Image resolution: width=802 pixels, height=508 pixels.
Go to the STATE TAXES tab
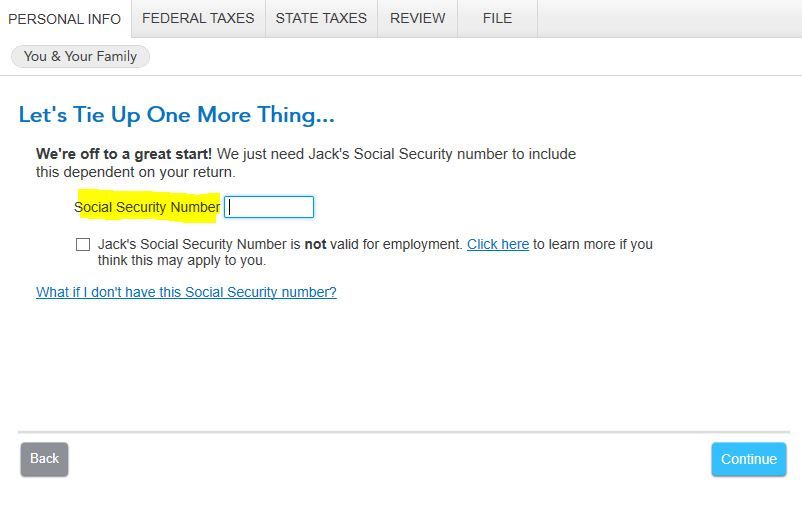321,18
